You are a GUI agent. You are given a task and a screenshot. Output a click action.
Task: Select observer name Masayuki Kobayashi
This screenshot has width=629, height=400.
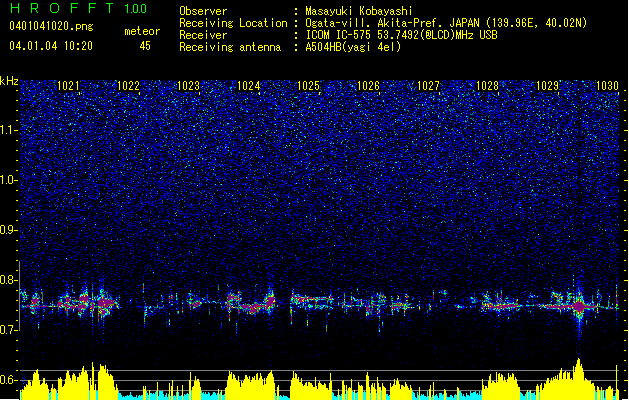pos(359,11)
